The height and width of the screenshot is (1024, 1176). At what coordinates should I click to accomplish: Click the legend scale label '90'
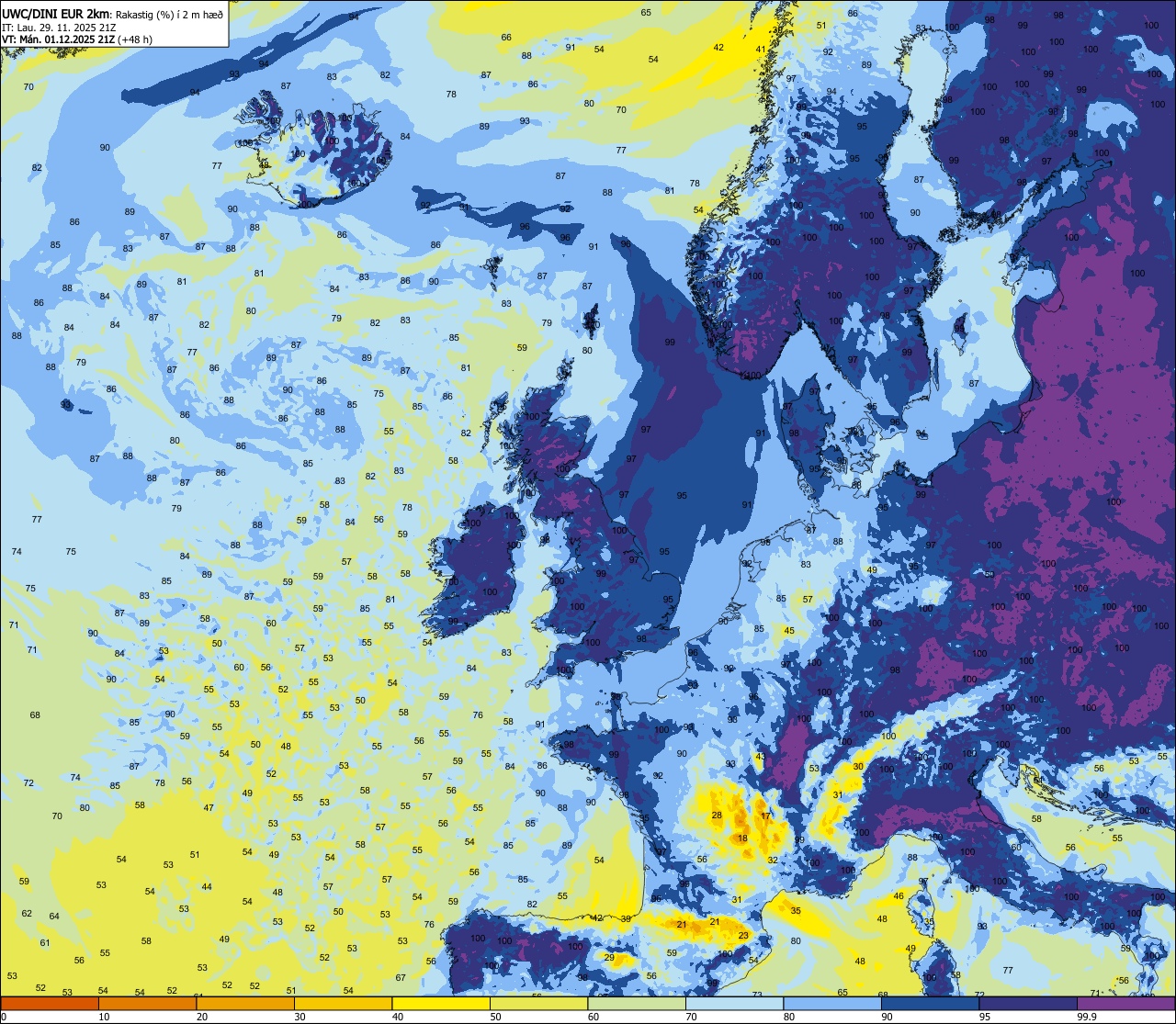(x=887, y=1017)
